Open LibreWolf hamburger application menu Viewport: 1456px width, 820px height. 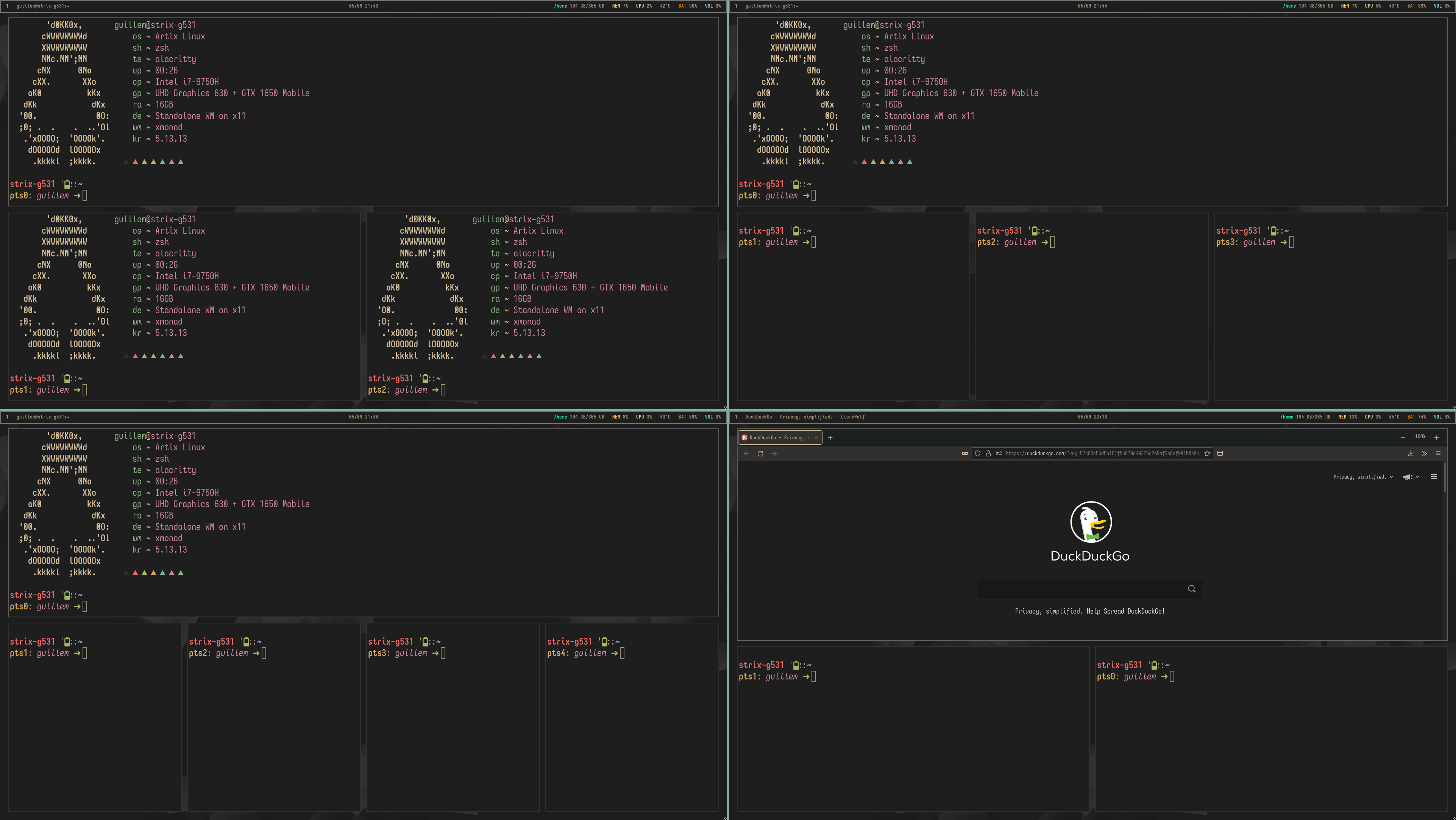pyautogui.click(x=1439, y=453)
